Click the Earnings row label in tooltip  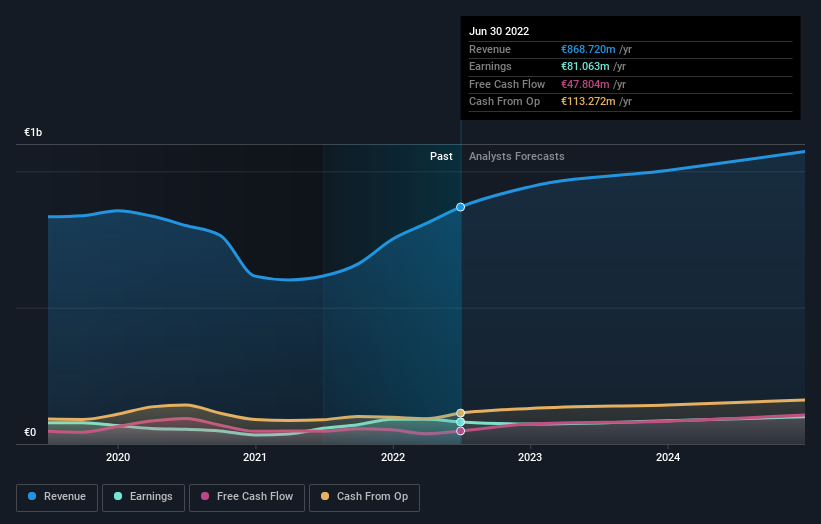click(490, 66)
